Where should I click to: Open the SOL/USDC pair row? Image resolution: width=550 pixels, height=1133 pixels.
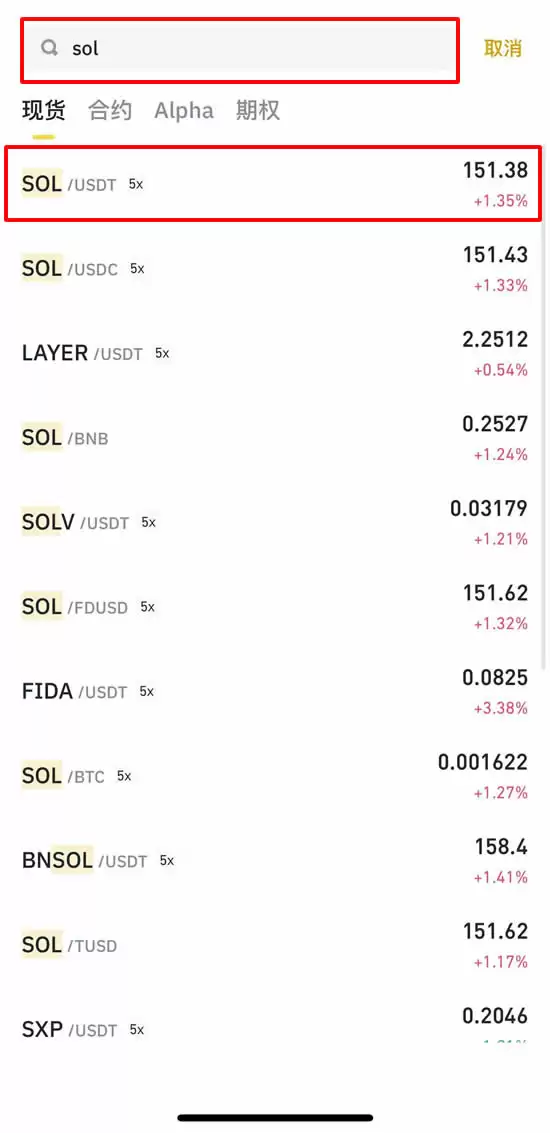tap(275, 269)
